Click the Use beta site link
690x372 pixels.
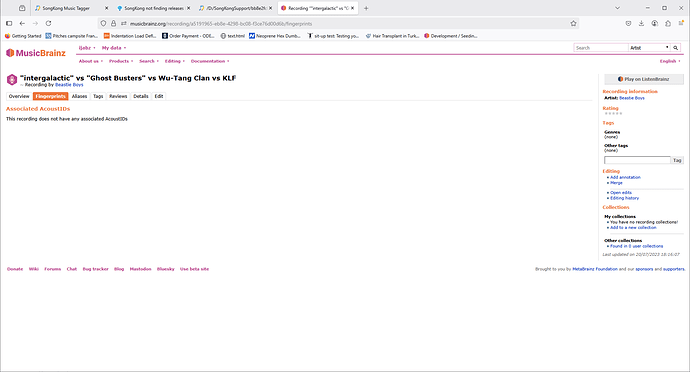click(195, 269)
